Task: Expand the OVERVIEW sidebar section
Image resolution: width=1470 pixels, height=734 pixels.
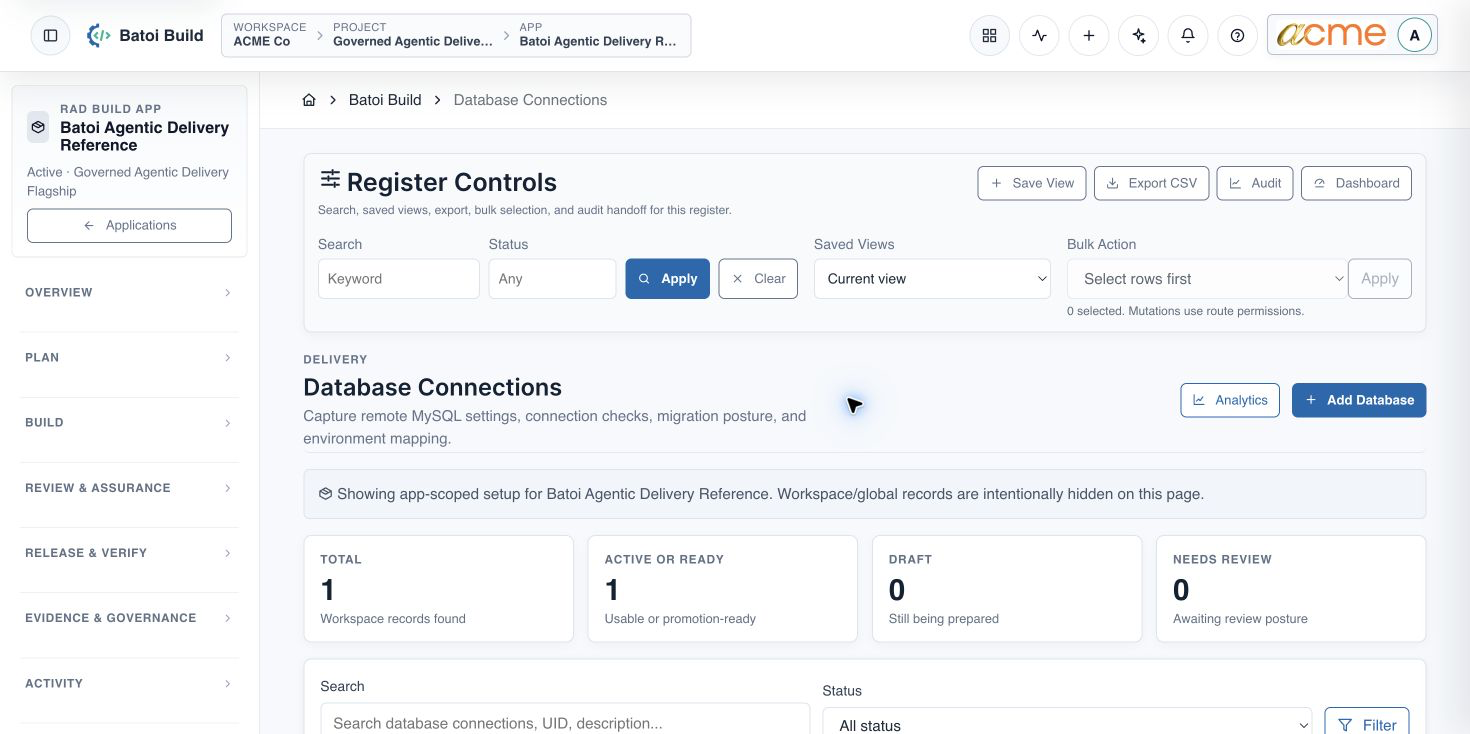Action: click(129, 293)
